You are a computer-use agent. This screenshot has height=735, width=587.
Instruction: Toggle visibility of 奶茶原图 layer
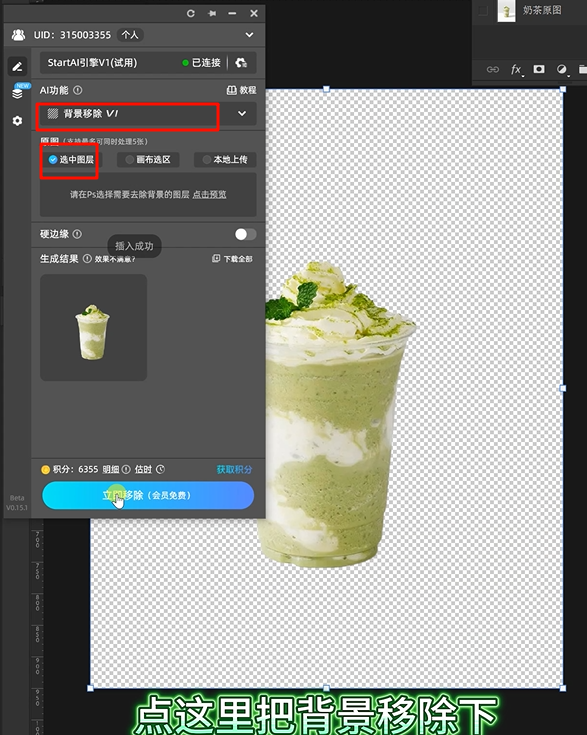tap(482, 10)
